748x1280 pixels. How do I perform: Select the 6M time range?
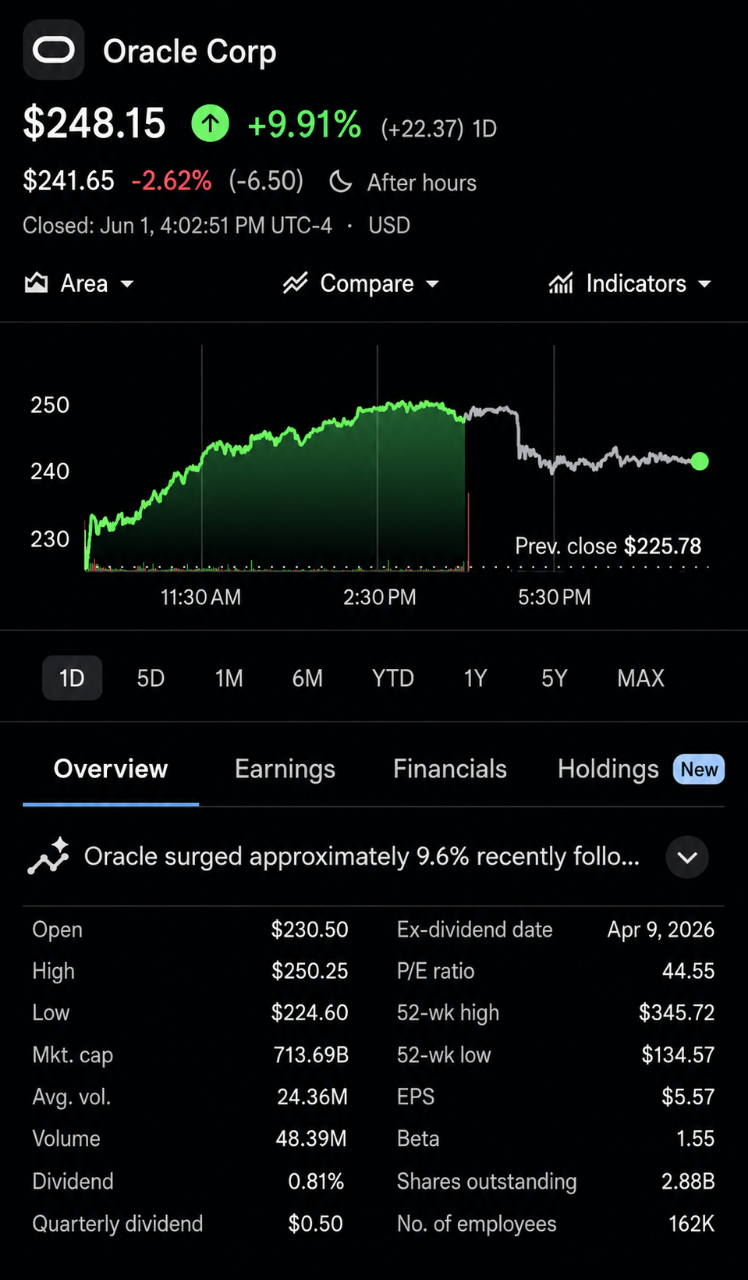point(307,678)
